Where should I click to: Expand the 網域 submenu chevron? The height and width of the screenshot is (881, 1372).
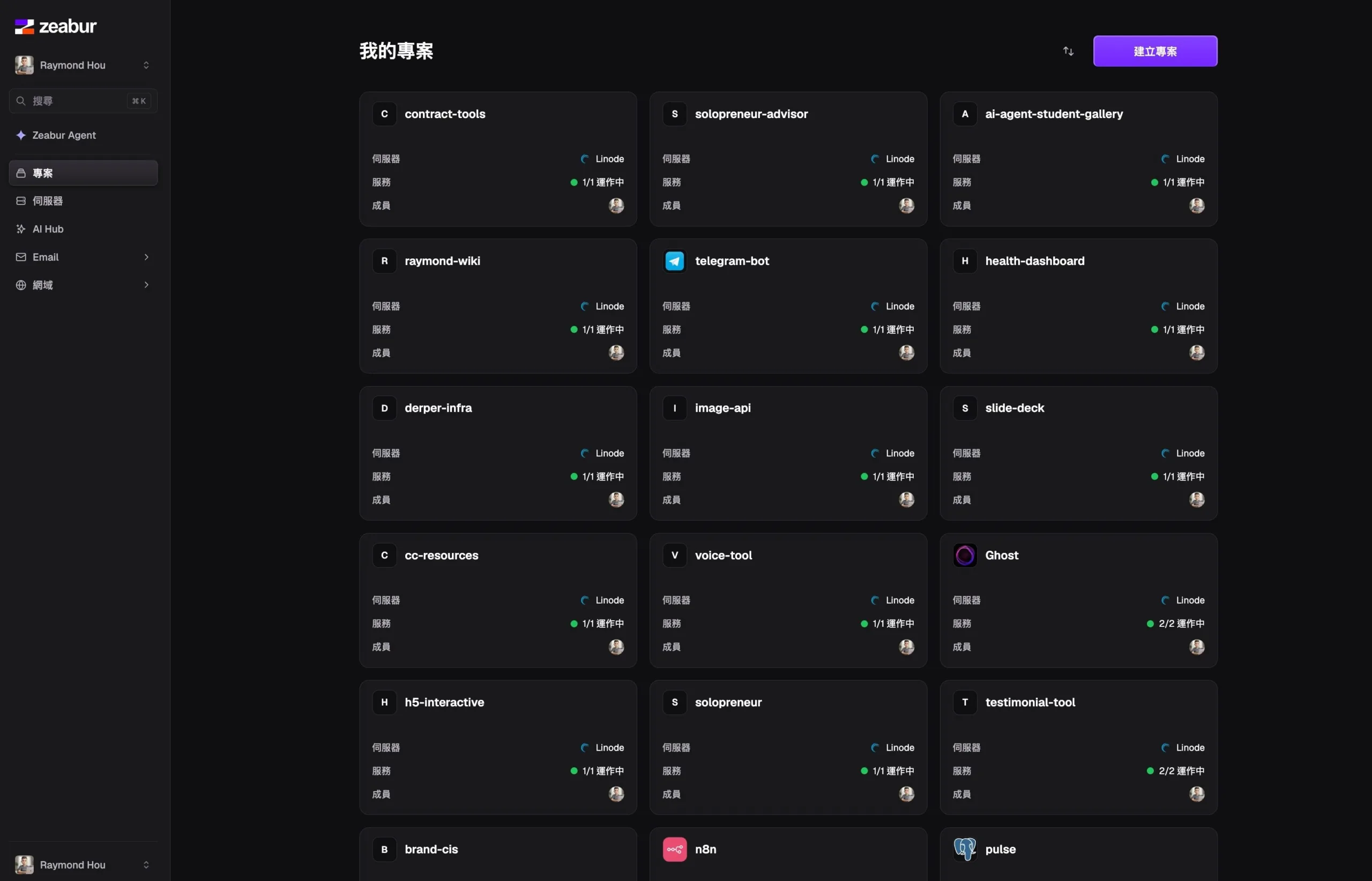[x=146, y=285]
